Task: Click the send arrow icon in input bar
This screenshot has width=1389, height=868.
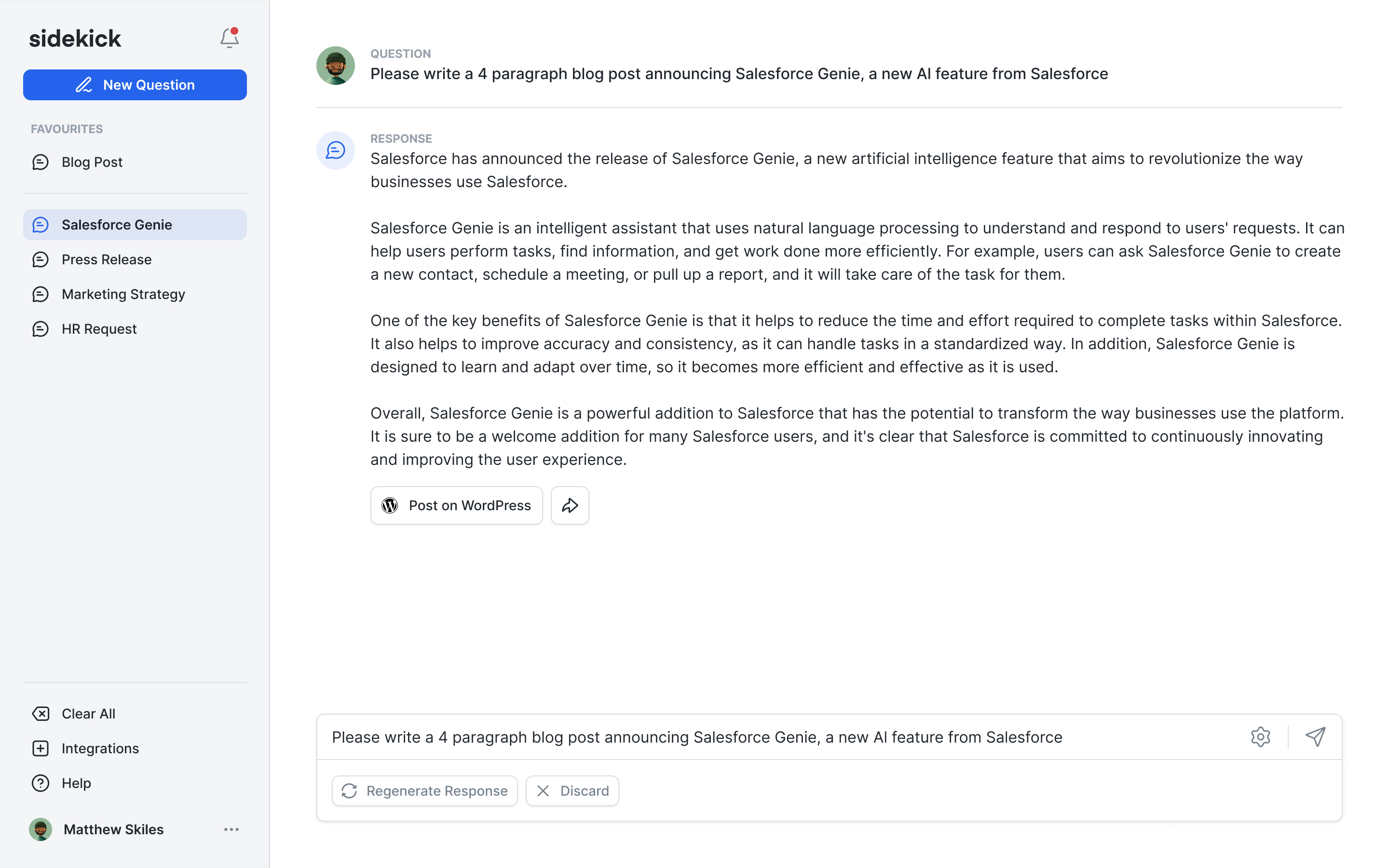Action: [1316, 737]
